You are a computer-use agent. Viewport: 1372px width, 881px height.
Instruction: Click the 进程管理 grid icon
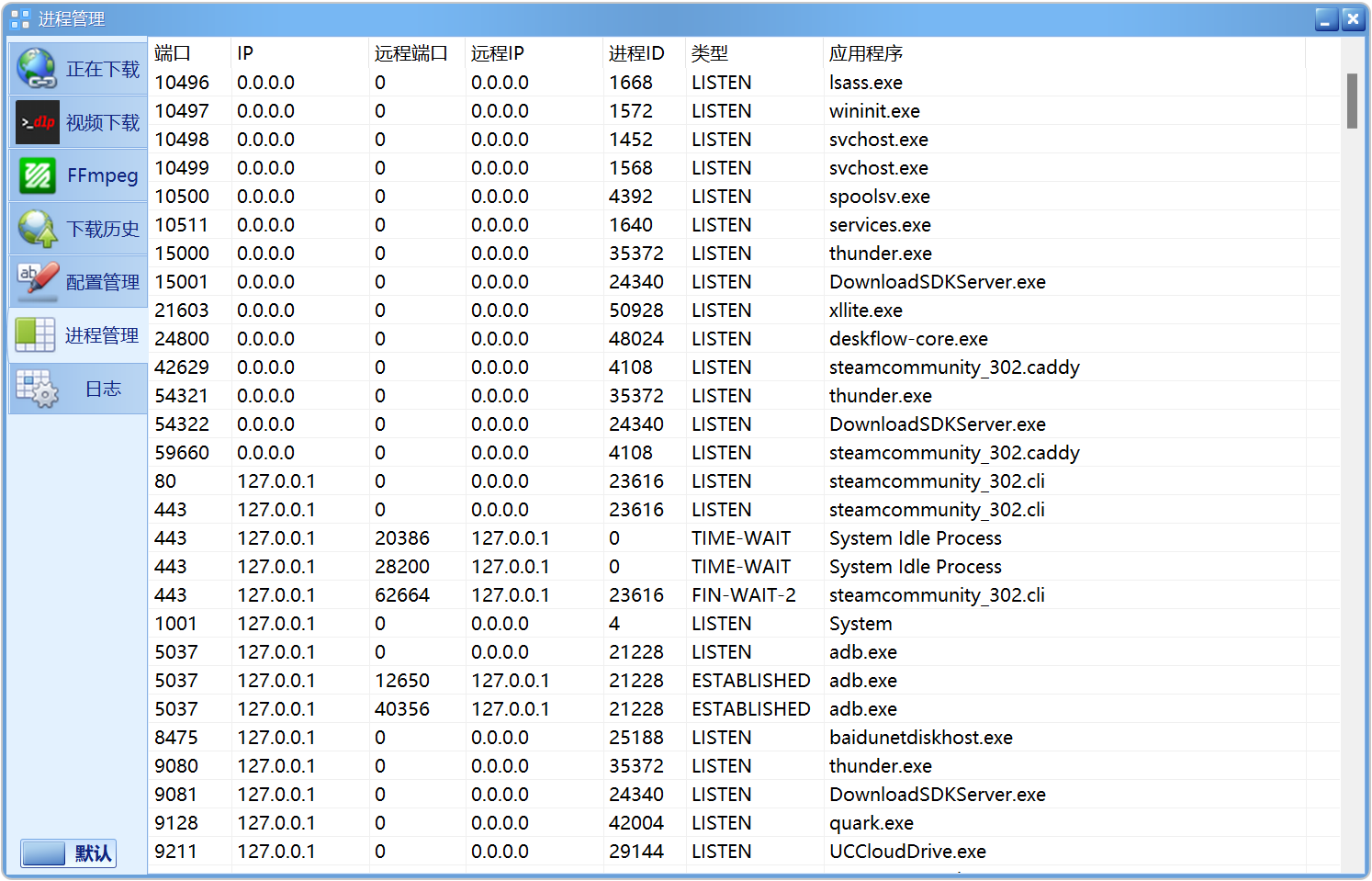click(x=36, y=335)
